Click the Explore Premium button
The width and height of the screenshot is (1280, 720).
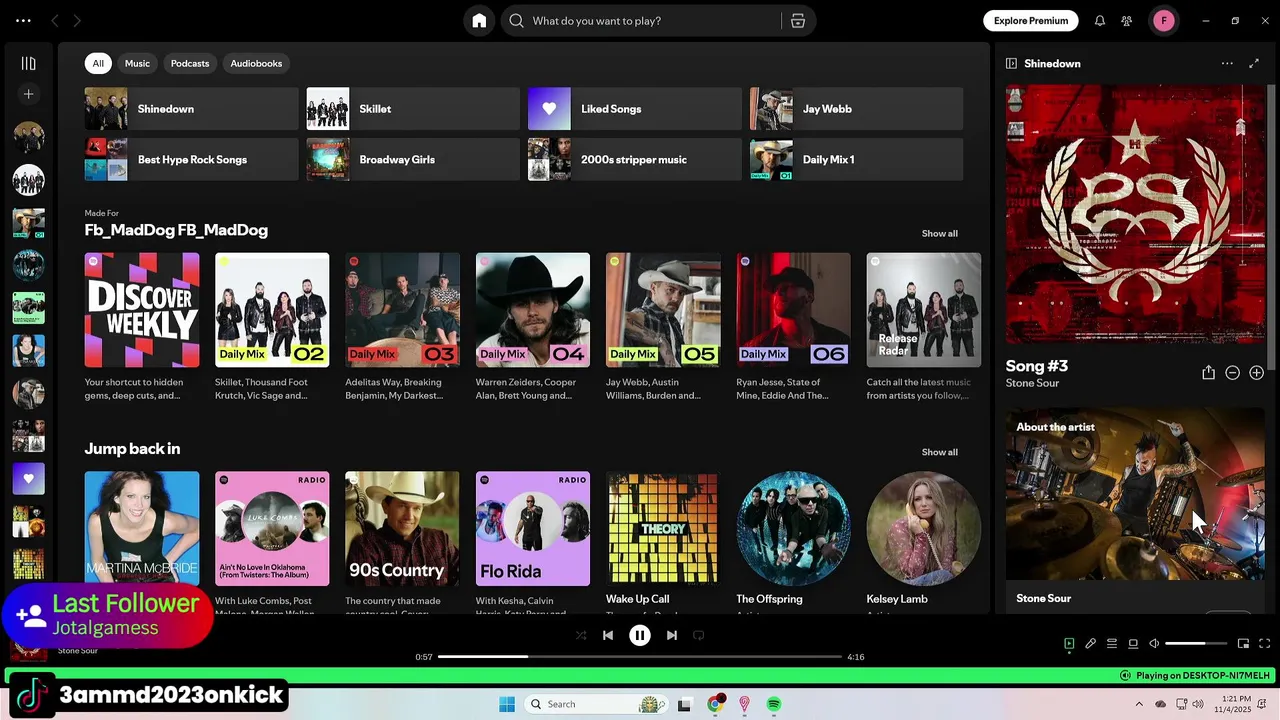1031,21
